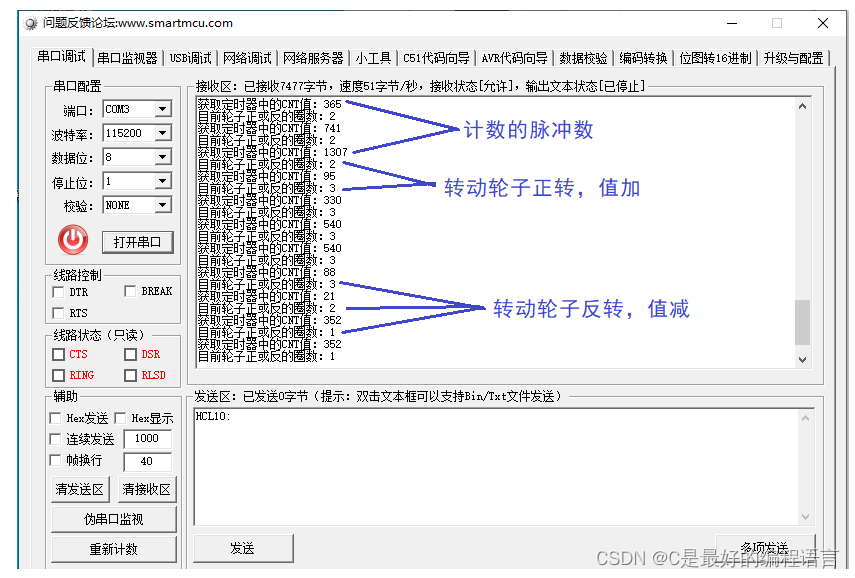Switch to the C51代码向导 tab
Screen dimensions: 855x578
(x=437, y=58)
